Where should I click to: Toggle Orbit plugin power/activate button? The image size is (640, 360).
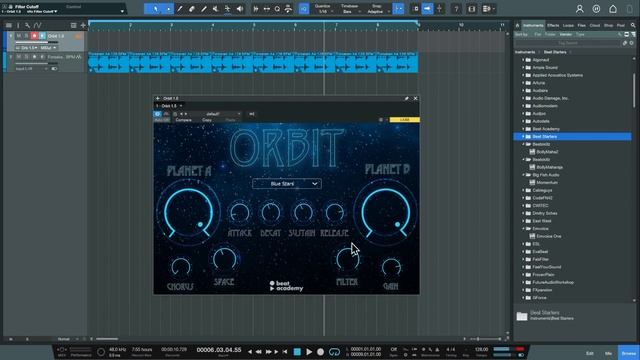pyautogui.click(x=158, y=114)
